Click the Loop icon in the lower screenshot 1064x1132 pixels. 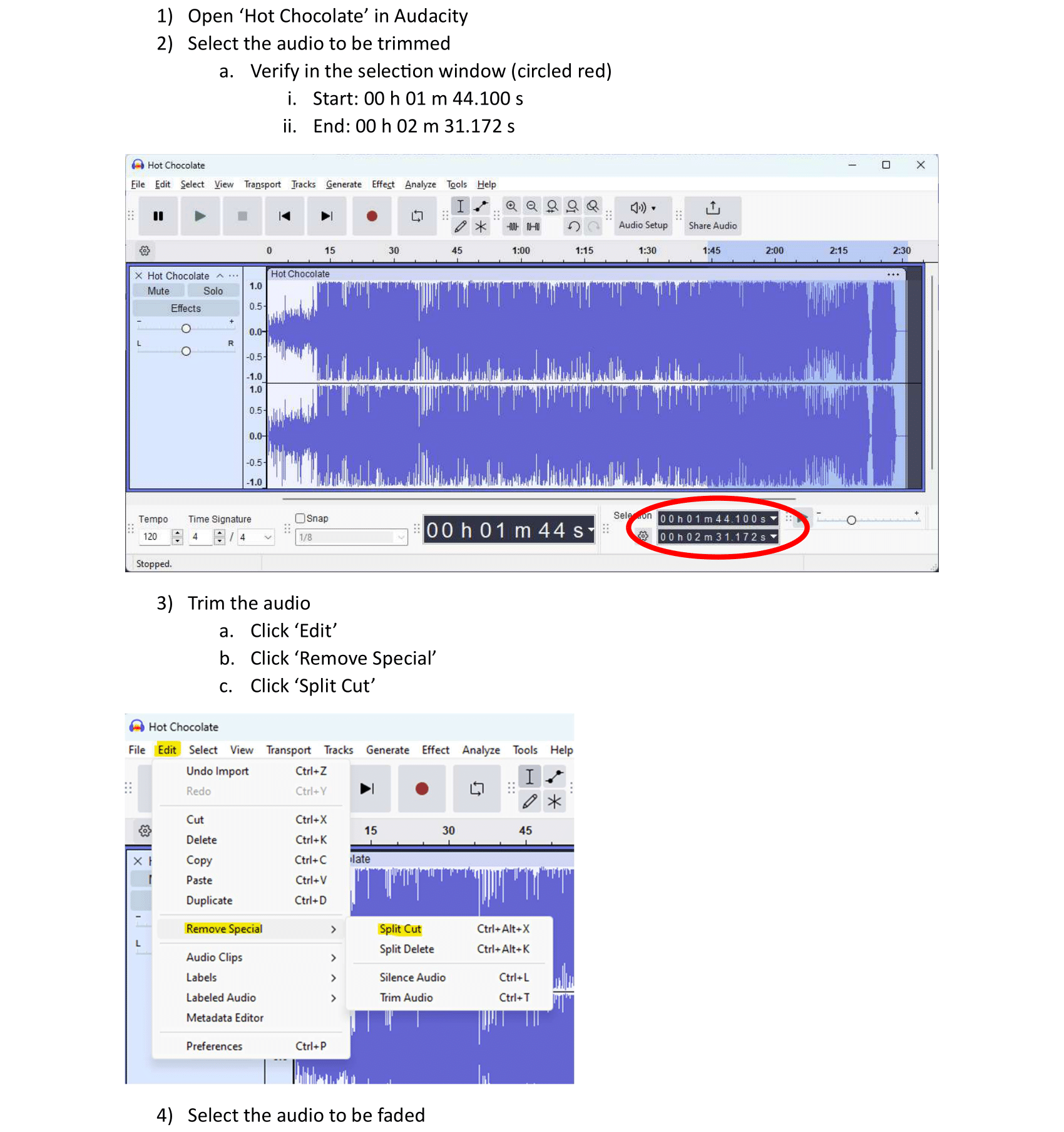click(x=477, y=788)
